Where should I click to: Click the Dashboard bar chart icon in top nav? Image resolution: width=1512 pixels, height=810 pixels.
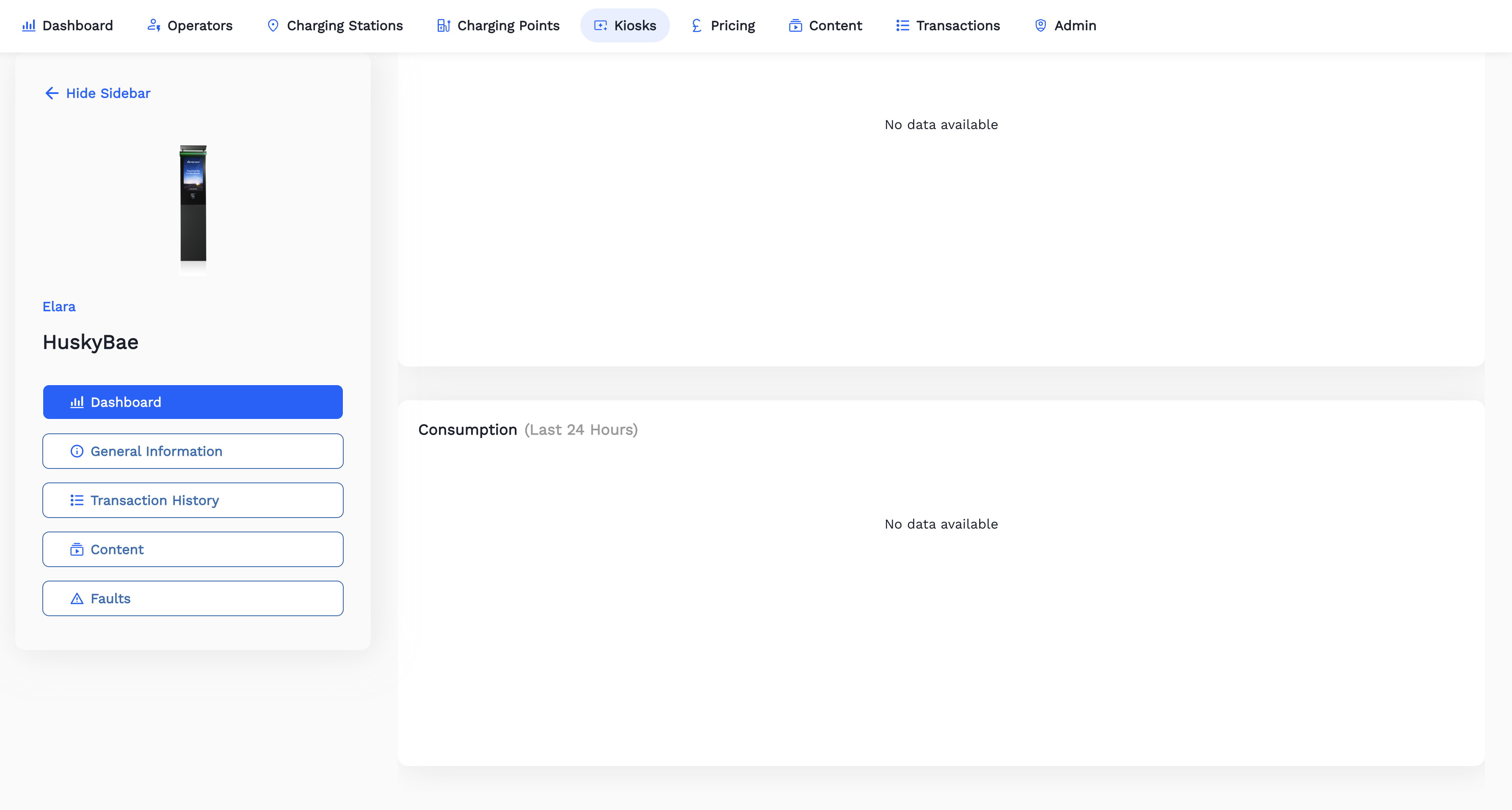coord(29,25)
